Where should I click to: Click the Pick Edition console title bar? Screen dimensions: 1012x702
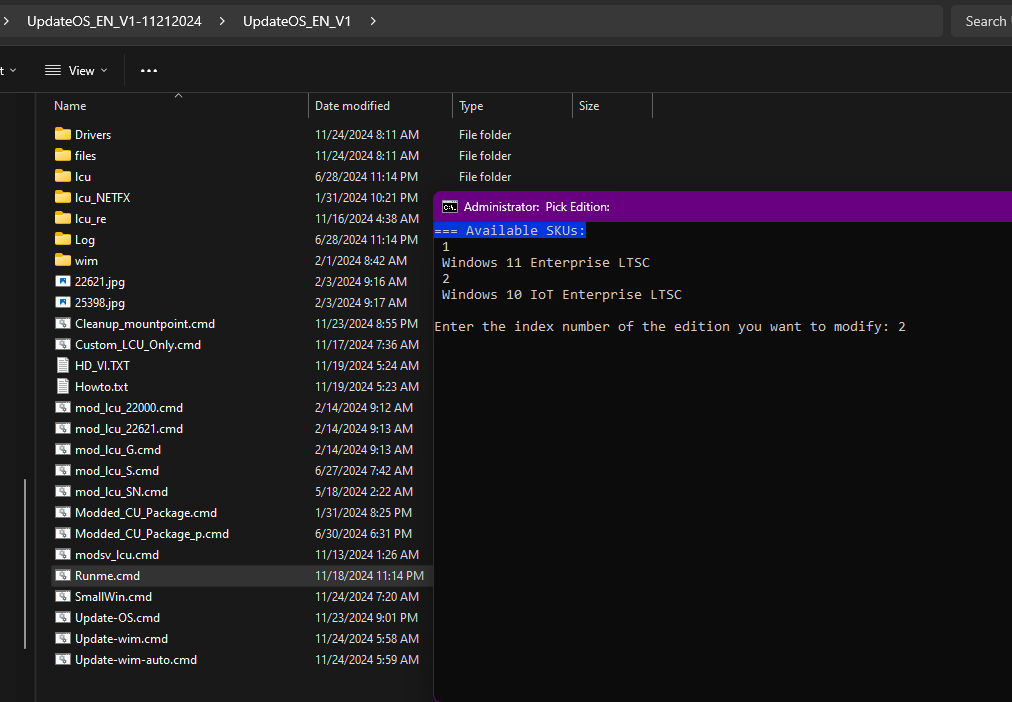723,206
